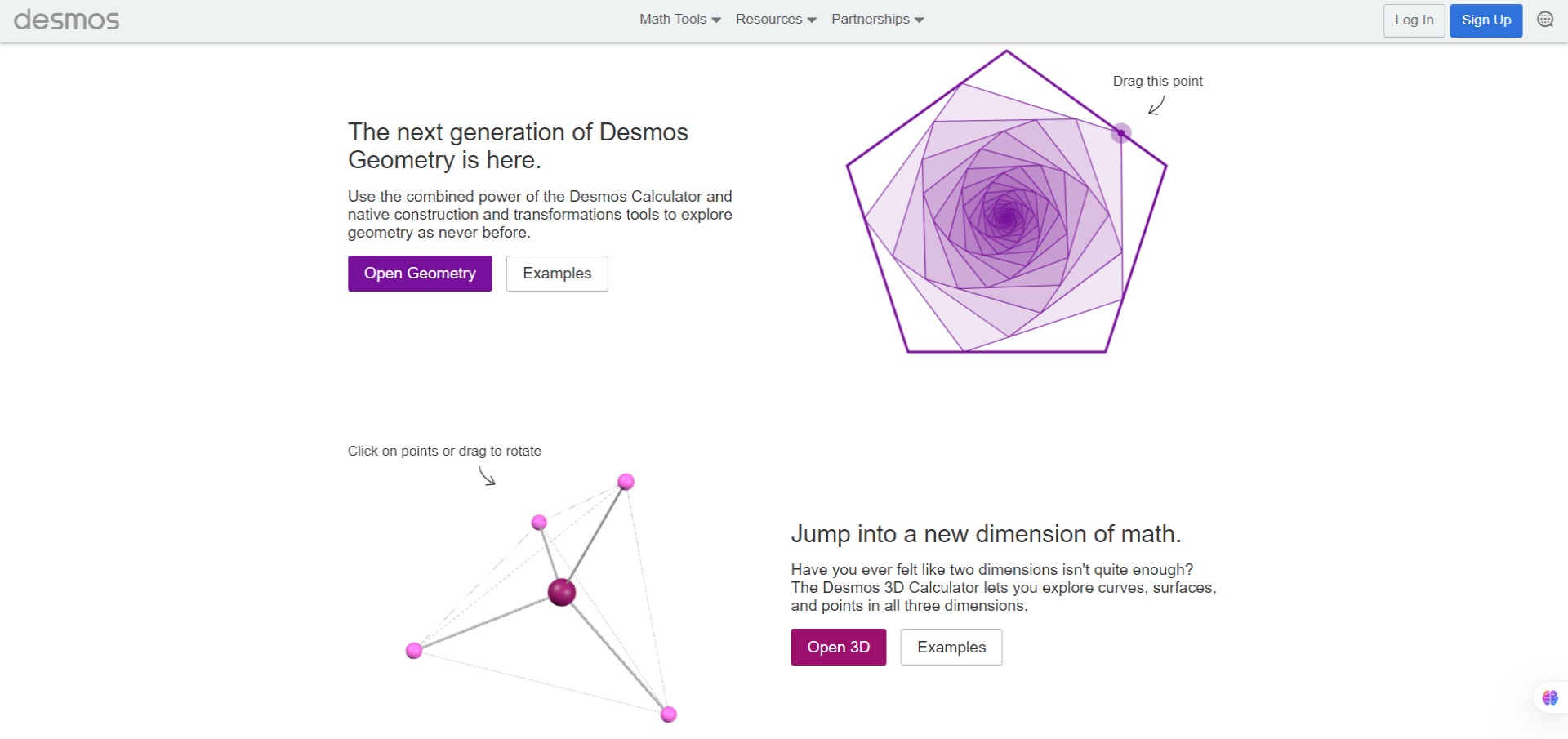Expand the Resources menu
1568x739 pixels.
point(776,20)
